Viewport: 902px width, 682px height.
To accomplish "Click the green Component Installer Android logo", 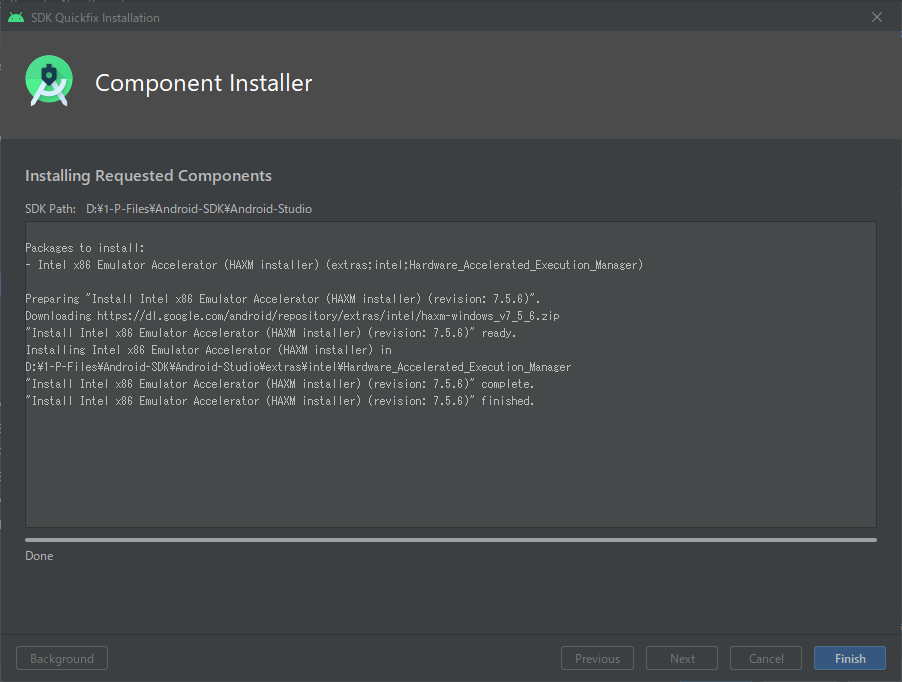I will coord(48,81).
